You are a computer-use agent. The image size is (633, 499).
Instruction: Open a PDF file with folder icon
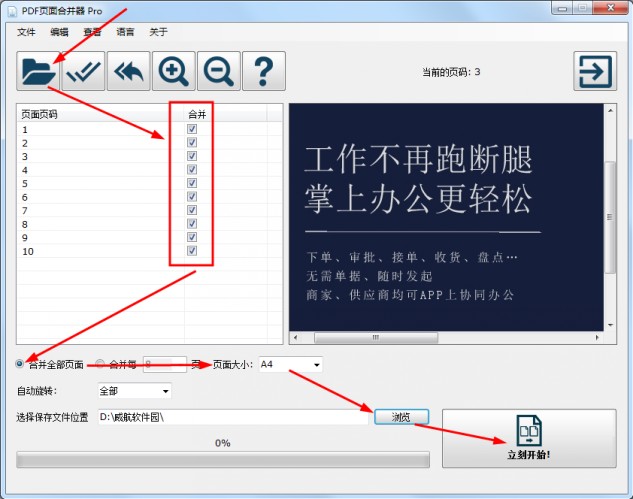pyautogui.click(x=38, y=71)
